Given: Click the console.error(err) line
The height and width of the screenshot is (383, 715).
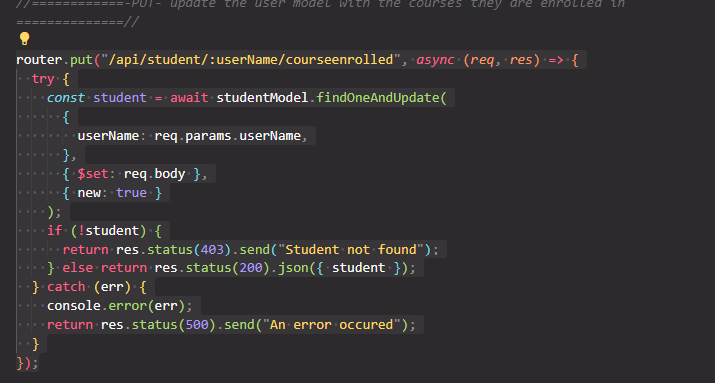Looking at the screenshot, I should 119,305.
